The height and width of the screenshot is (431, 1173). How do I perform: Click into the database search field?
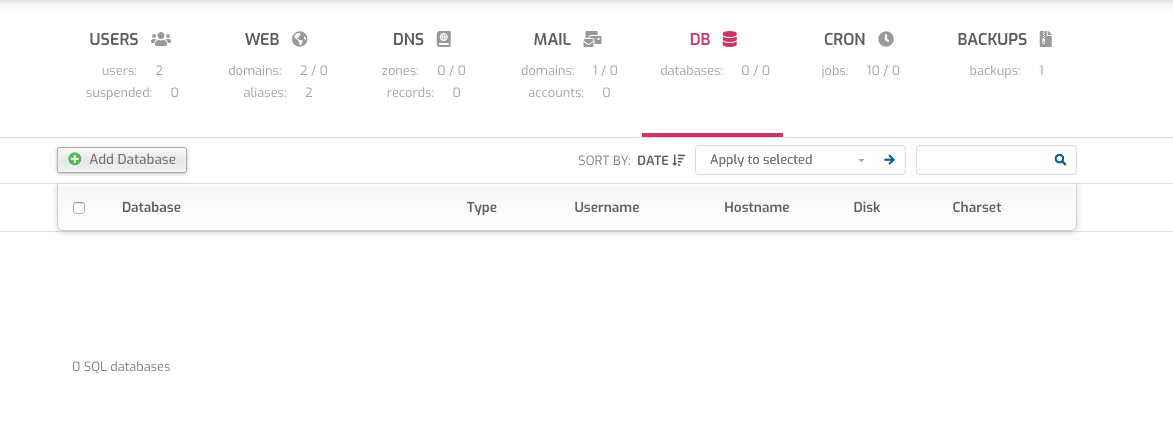981,160
